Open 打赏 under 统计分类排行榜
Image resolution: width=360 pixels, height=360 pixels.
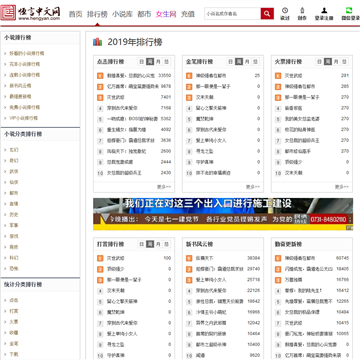point(14,311)
